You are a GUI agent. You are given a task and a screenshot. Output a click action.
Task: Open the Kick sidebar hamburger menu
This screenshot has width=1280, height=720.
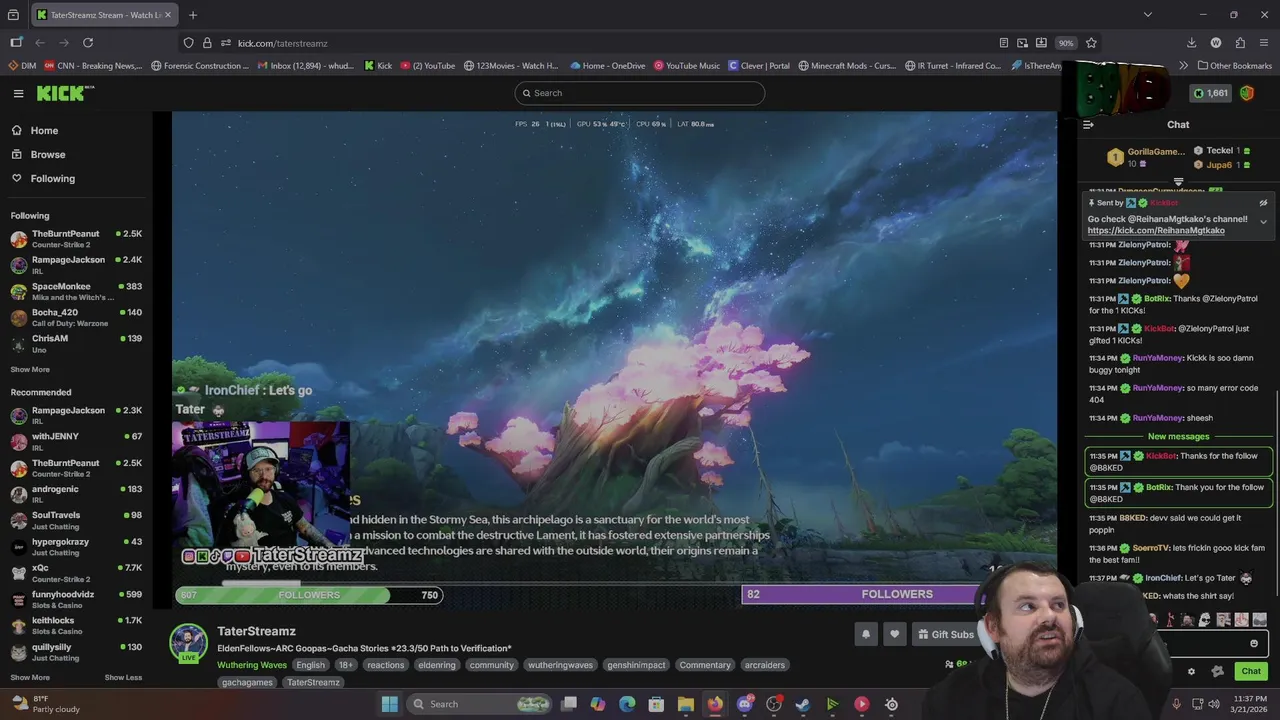(18, 93)
